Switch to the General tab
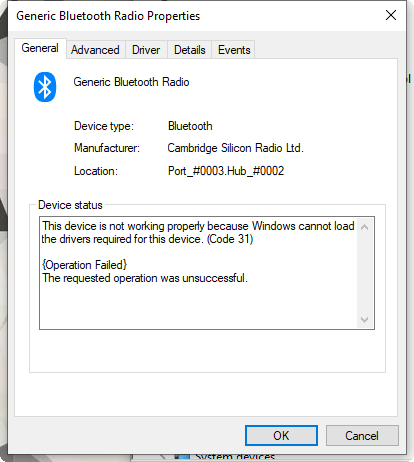The height and width of the screenshot is (462, 414). 40,48
